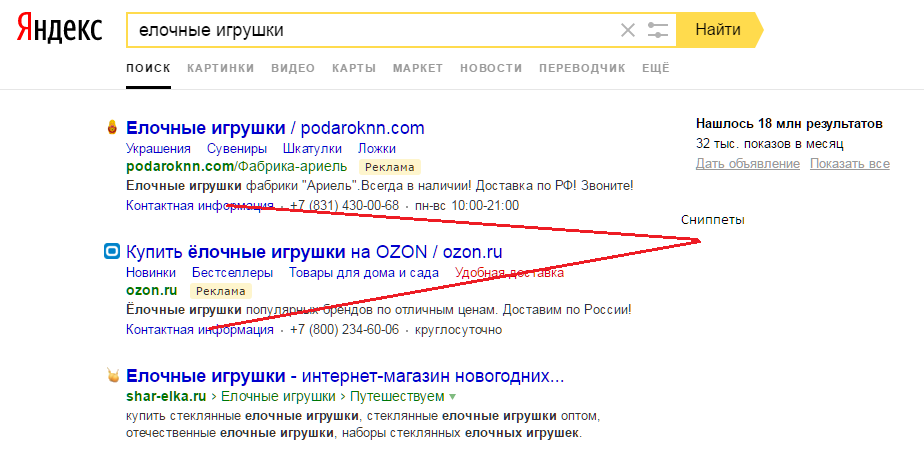Click the Яндекс logo
Viewport: 924px width, 461px height.
[59, 29]
